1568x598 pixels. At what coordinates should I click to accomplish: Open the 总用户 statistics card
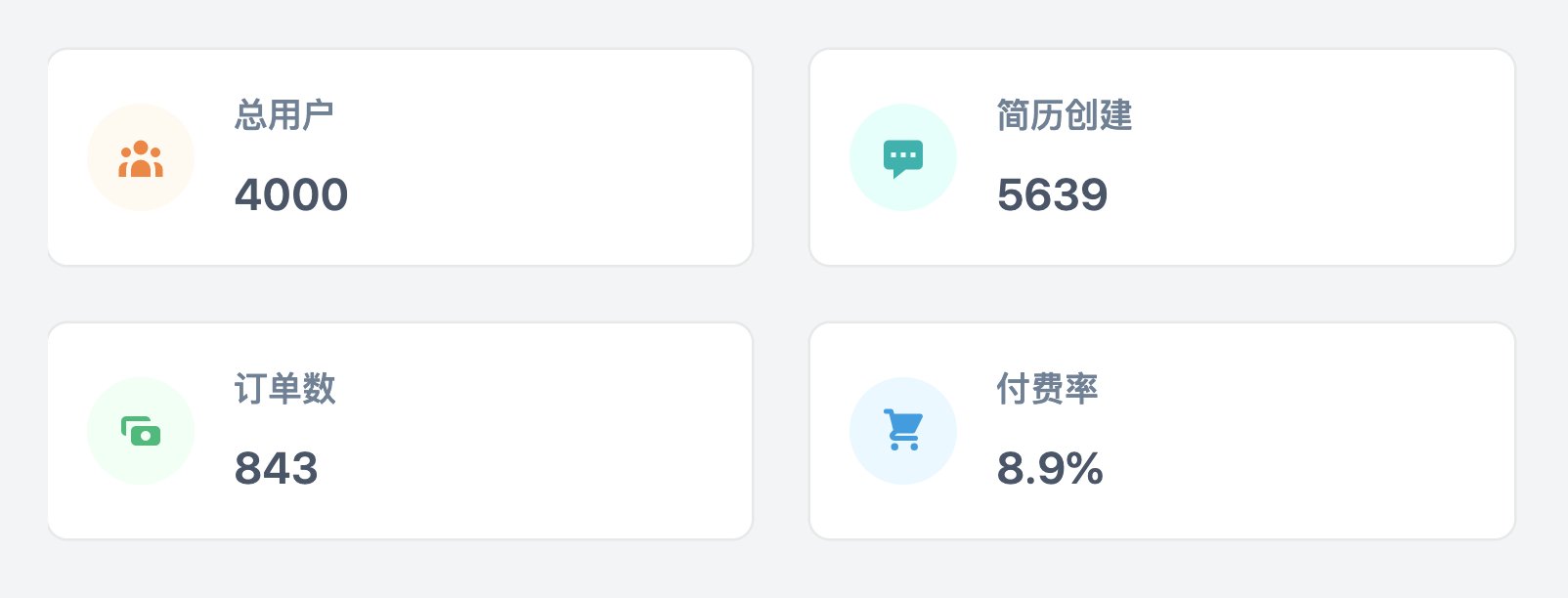[x=399, y=156]
